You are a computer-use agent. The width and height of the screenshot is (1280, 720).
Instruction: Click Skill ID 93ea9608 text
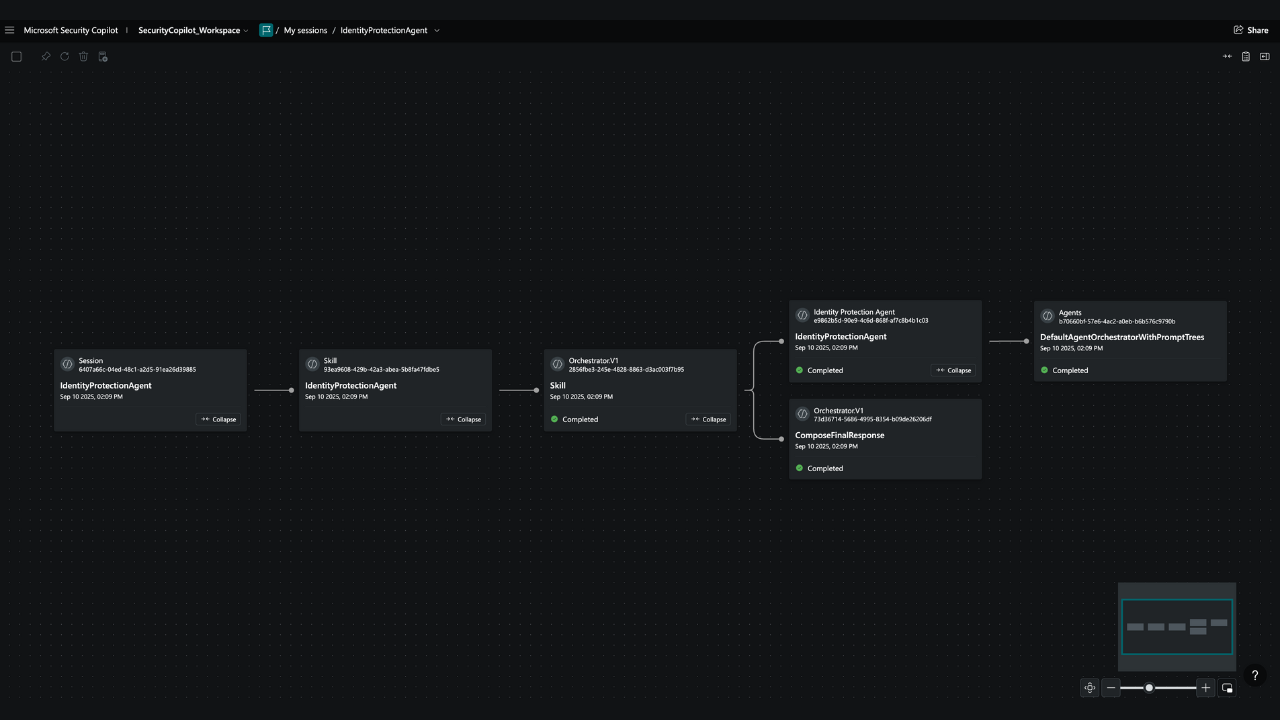381,369
